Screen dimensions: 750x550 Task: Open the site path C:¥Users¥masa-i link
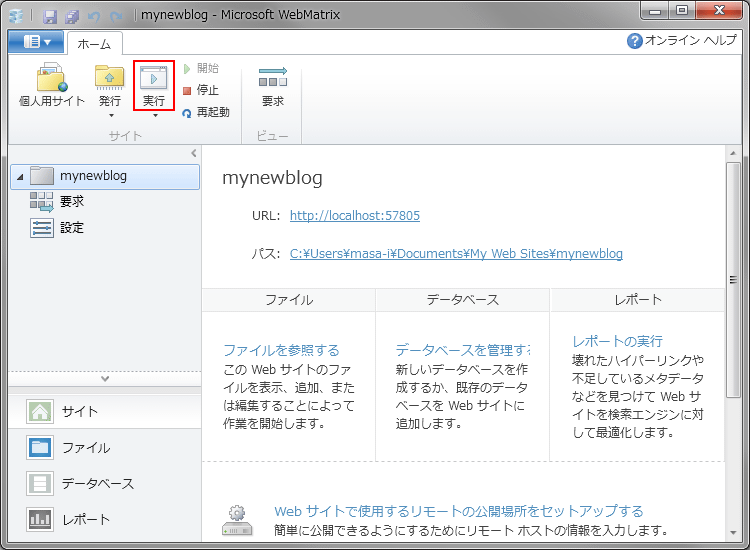click(x=456, y=253)
